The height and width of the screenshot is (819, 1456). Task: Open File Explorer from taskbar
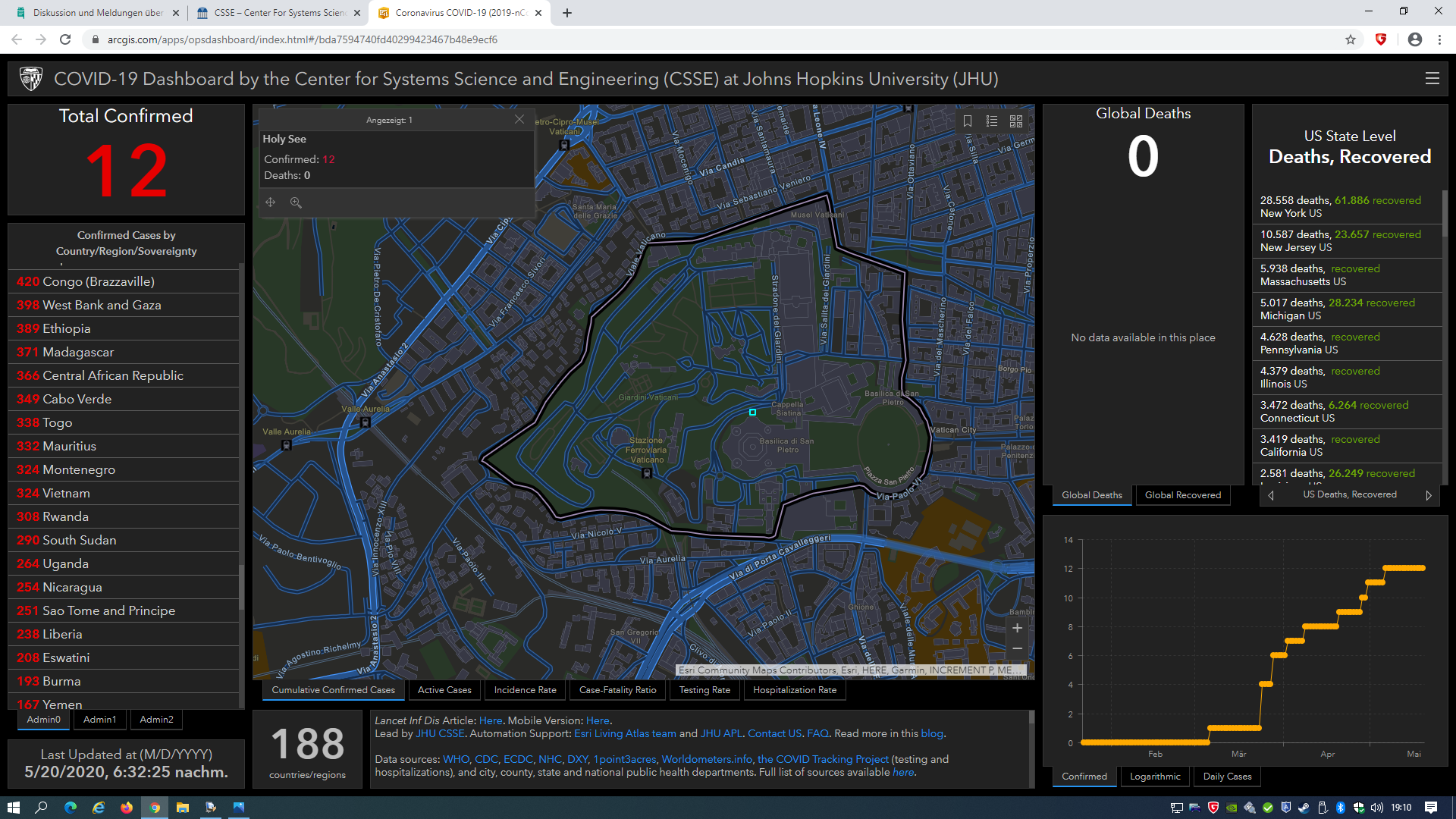(183, 808)
